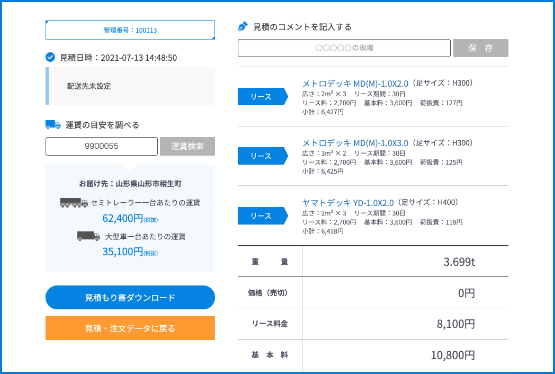This screenshot has height=374, width=555.
Task: Click the 基本料 row label
Action: click(270, 355)
